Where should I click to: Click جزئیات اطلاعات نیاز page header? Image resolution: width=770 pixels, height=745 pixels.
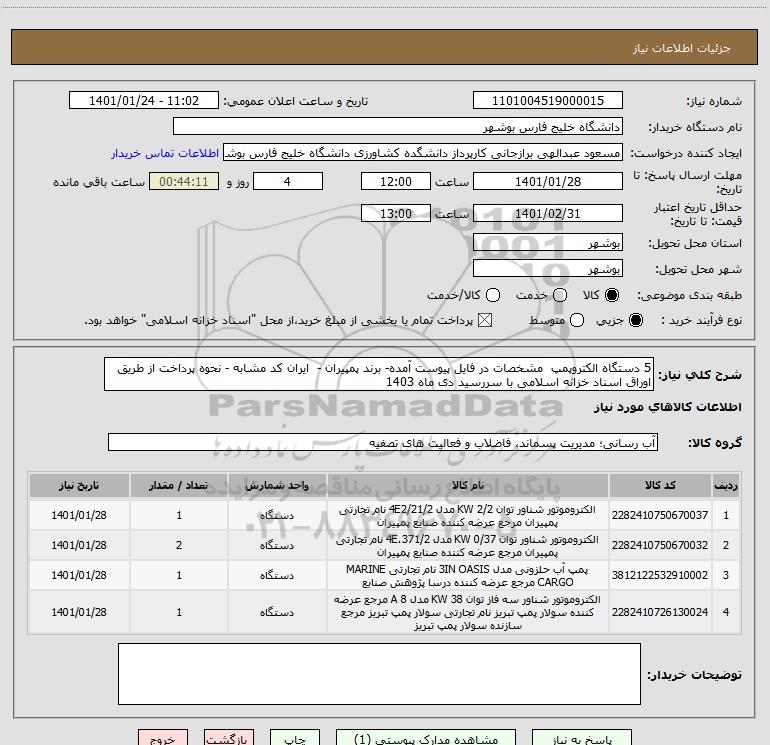682,48
